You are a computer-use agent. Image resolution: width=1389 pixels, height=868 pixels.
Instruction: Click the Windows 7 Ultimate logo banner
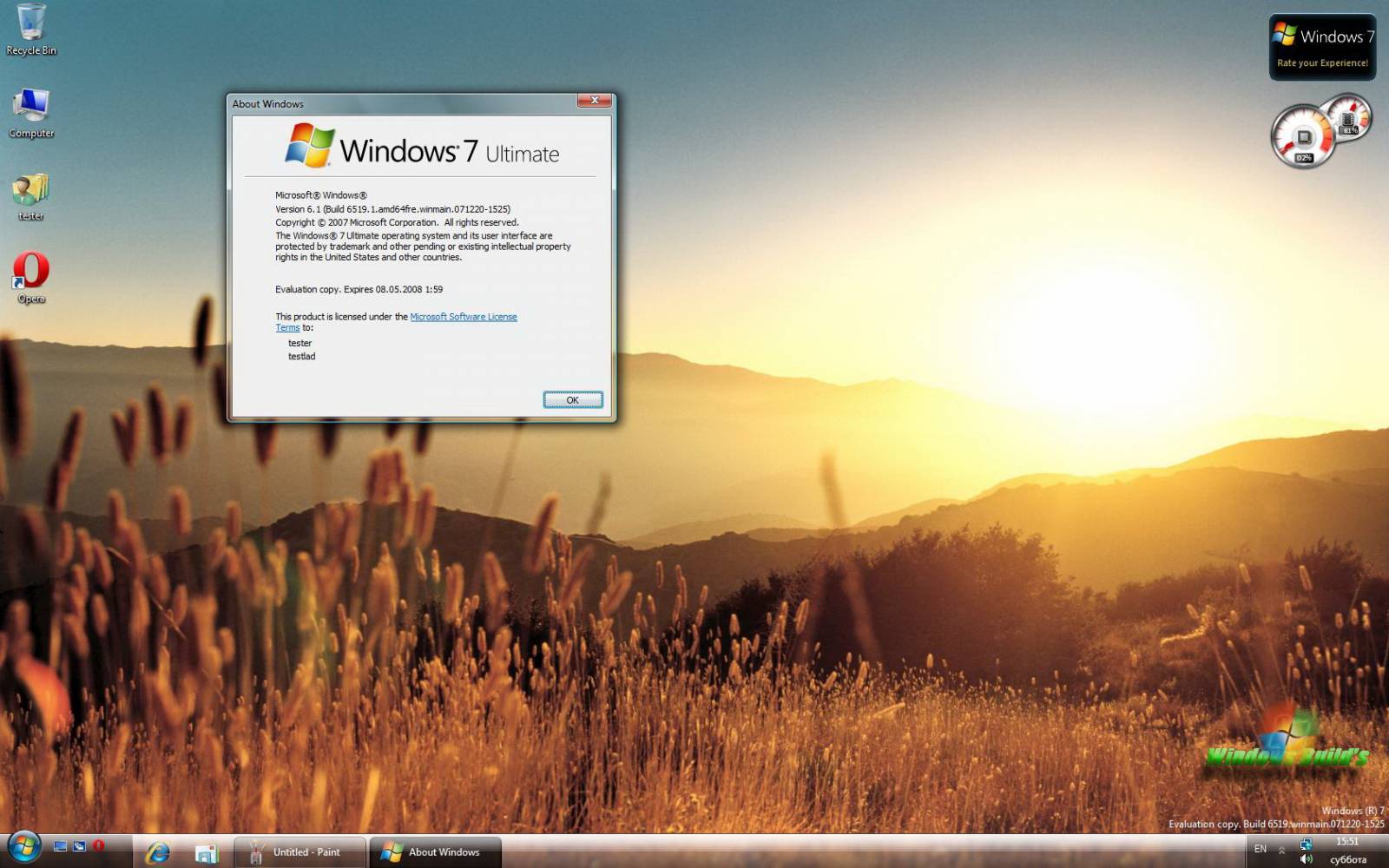(422, 146)
